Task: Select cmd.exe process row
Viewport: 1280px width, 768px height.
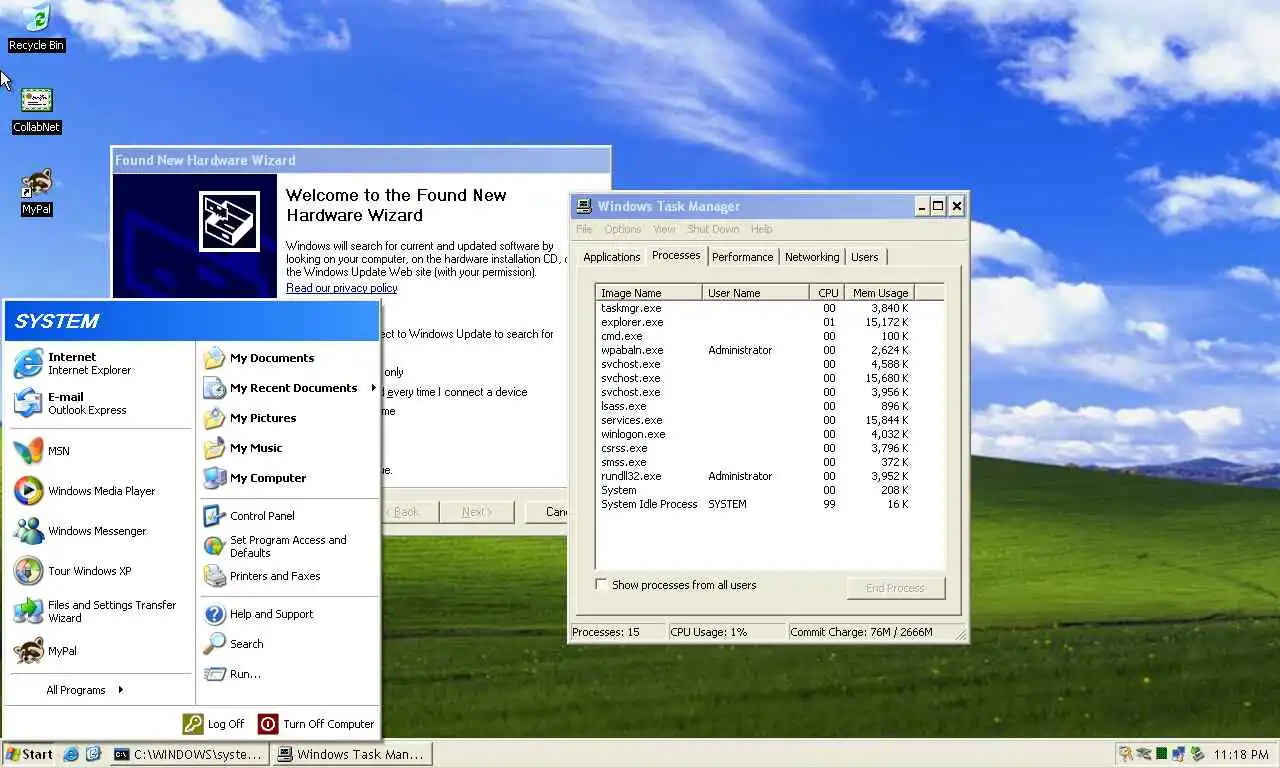Action: click(755, 336)
